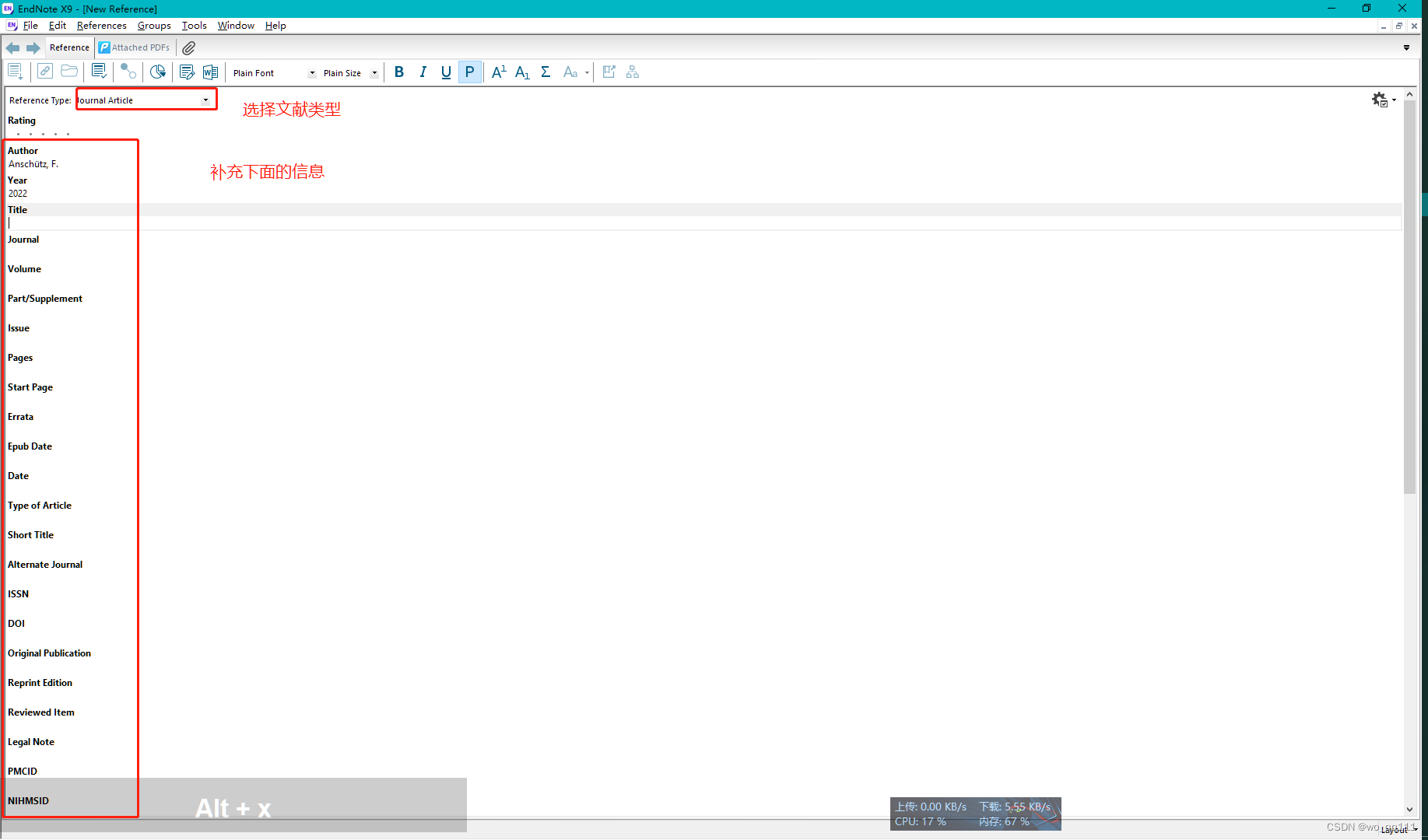
Task: Open the References menu
Action: click(101, 26)
